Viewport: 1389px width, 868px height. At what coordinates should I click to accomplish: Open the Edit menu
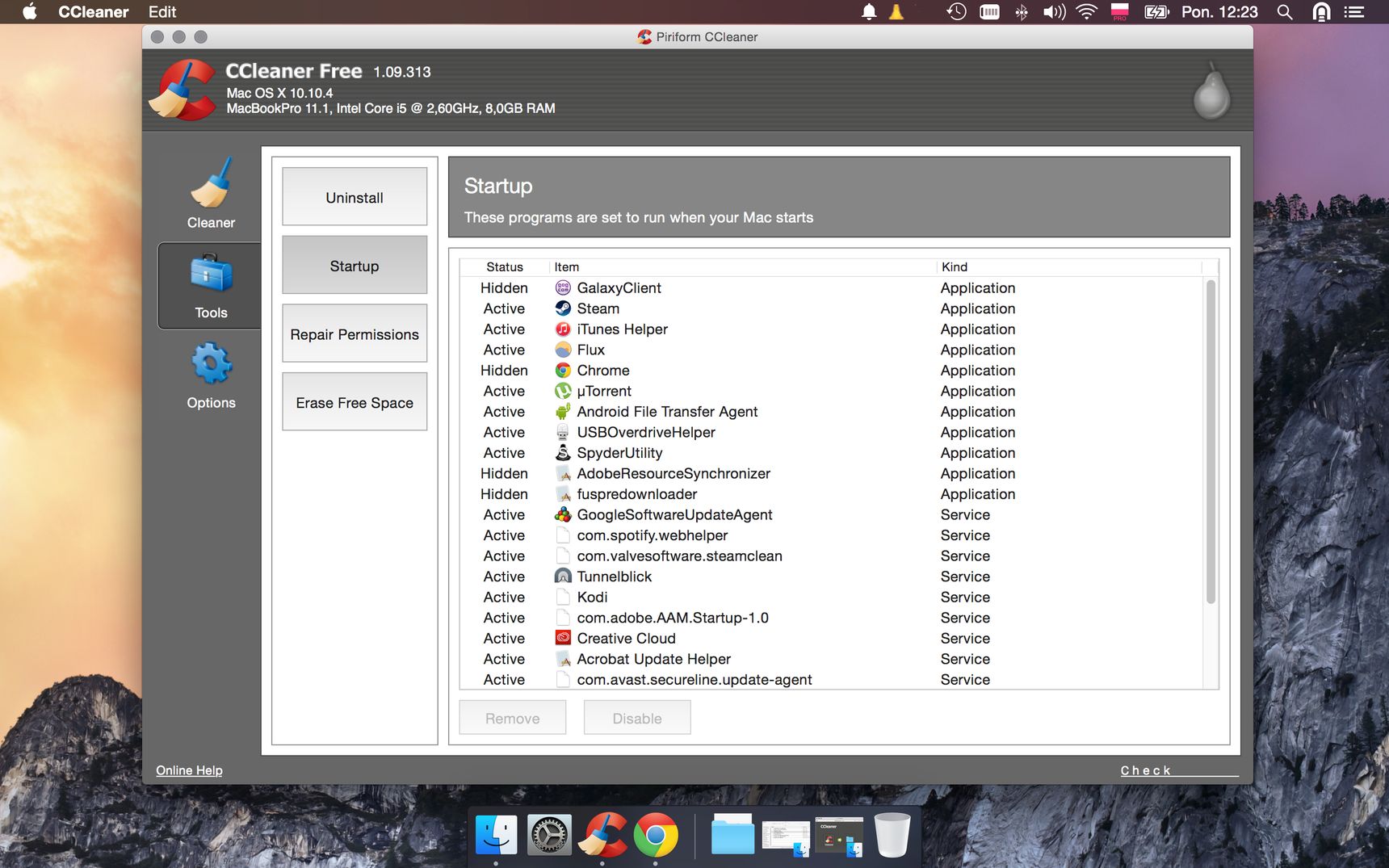162,12
